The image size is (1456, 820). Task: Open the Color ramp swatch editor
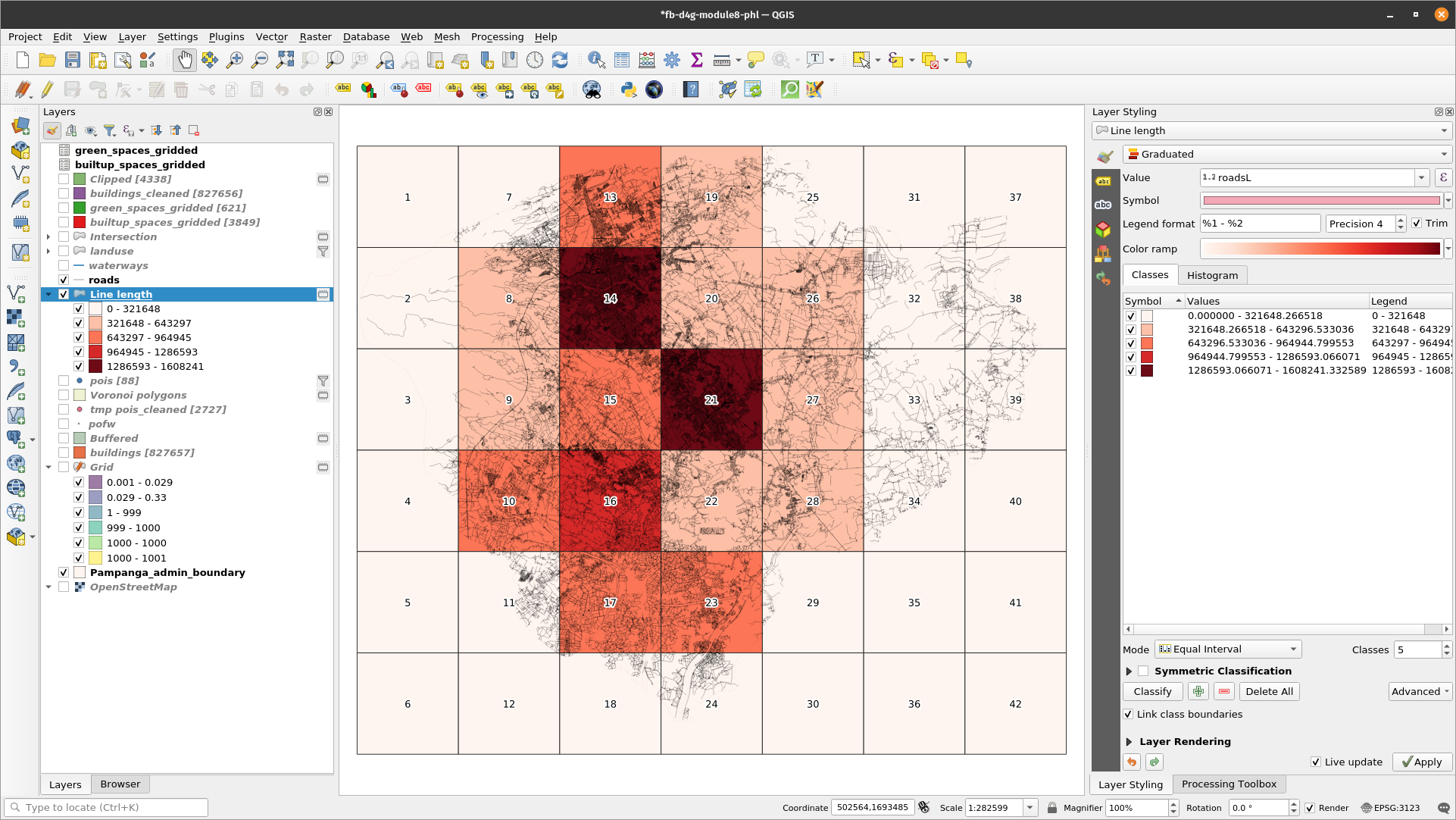pyautogui.click(x=1321, y=249)
